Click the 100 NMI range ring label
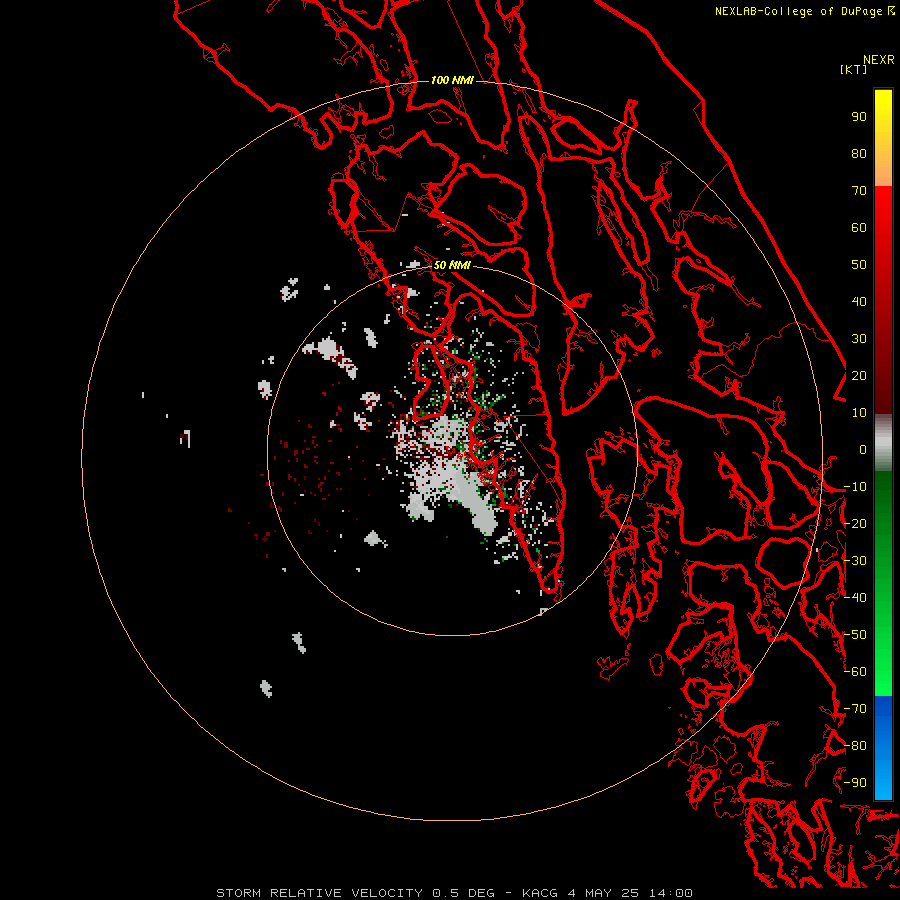 pyautogui.click(x=452, y=80)
